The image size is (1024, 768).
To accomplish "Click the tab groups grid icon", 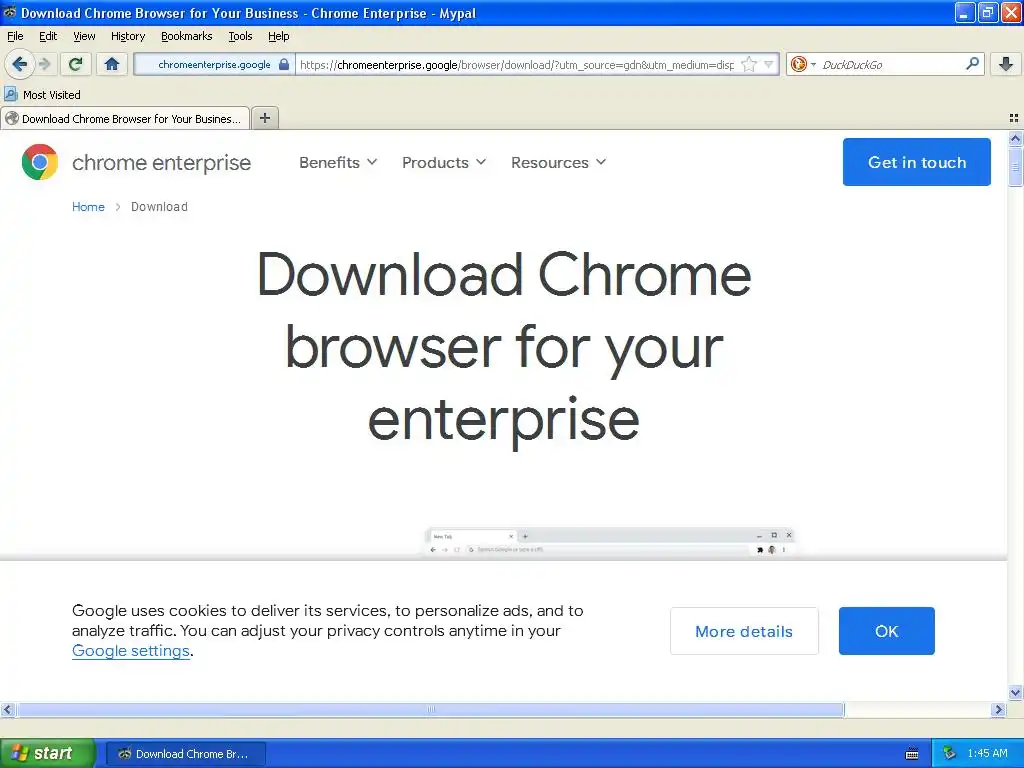I will tap(1014, 118).
